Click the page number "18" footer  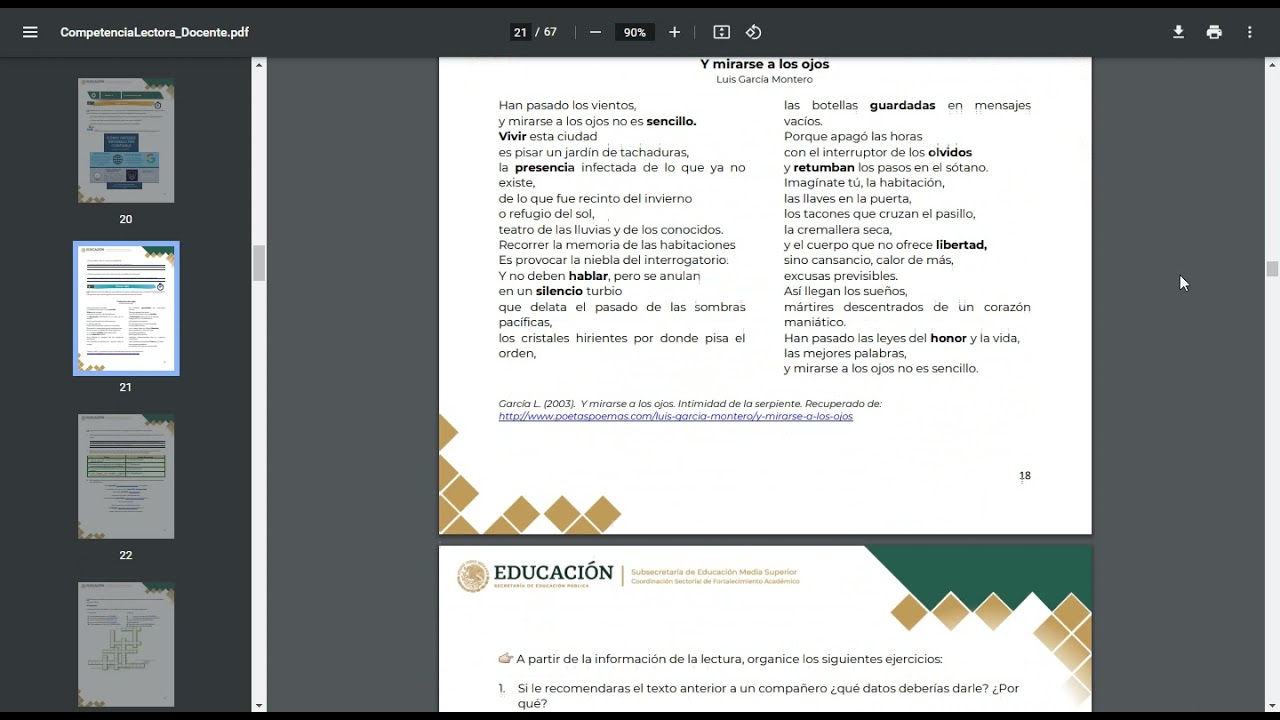(1025, 476)
